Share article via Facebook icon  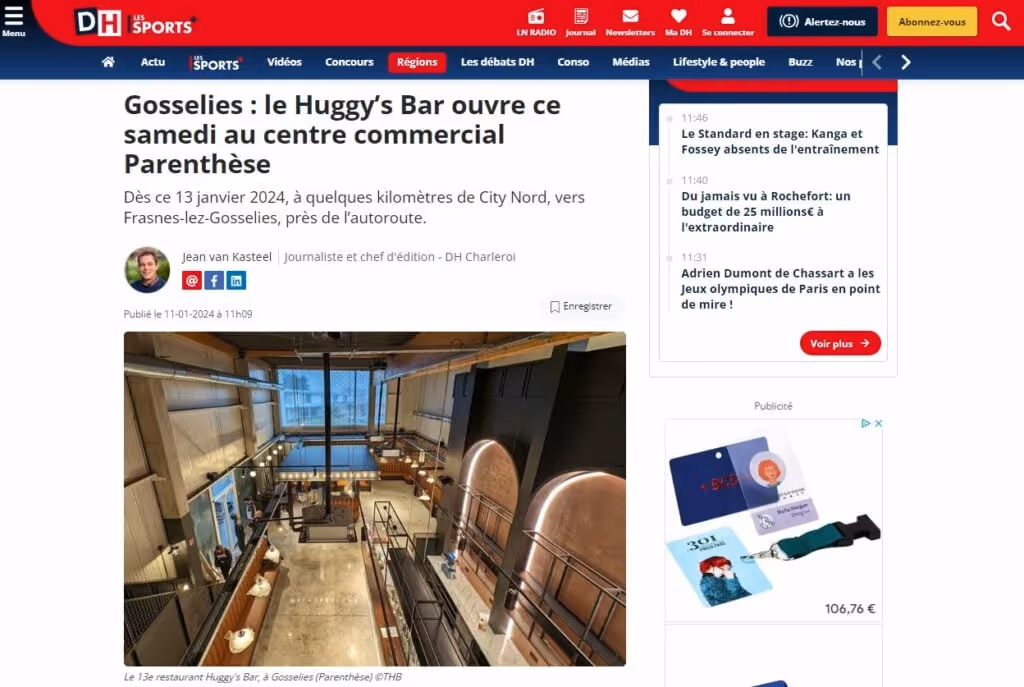pos(214,281)
